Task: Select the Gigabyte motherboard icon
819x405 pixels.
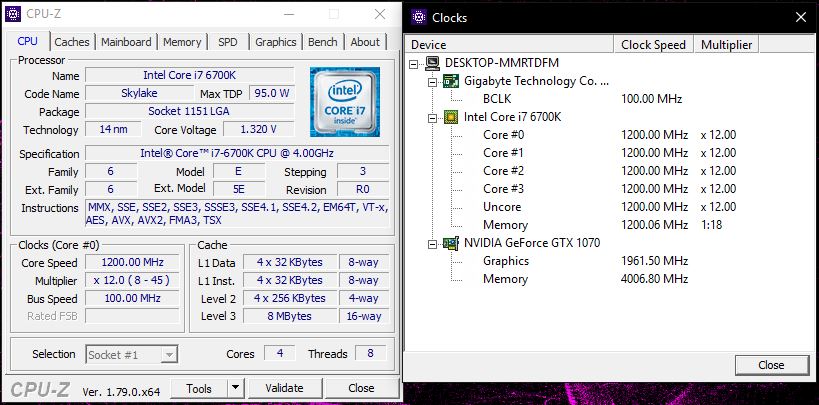Action: point(451,81)
